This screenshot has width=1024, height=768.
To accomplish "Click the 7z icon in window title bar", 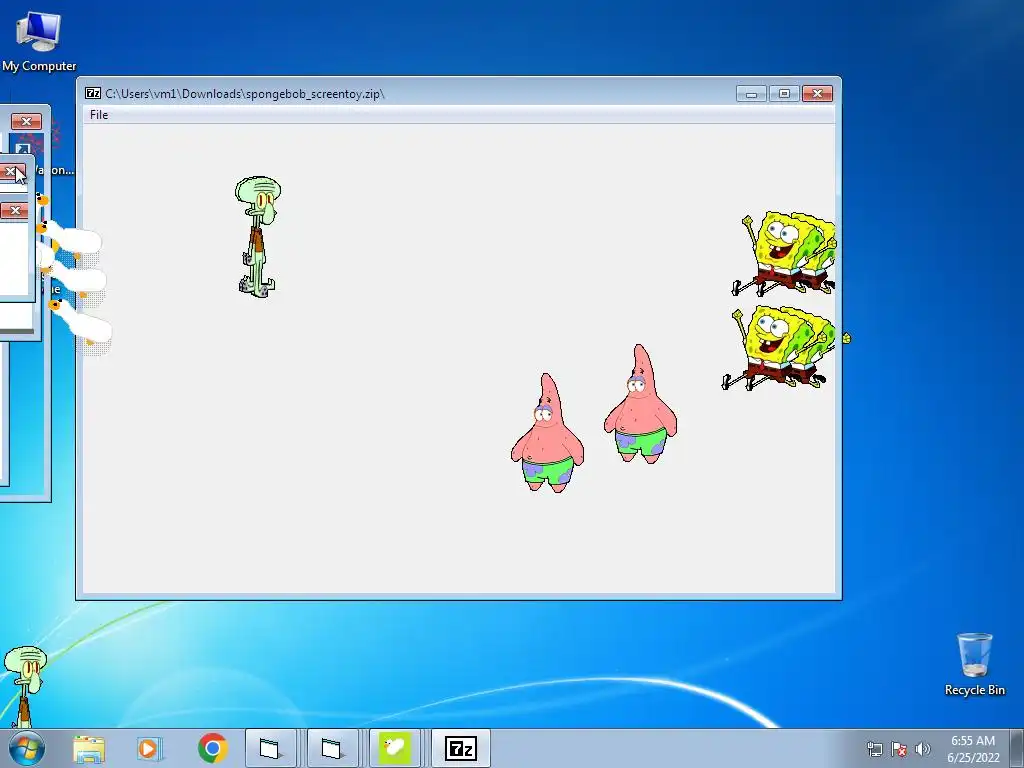I will 93,93.
